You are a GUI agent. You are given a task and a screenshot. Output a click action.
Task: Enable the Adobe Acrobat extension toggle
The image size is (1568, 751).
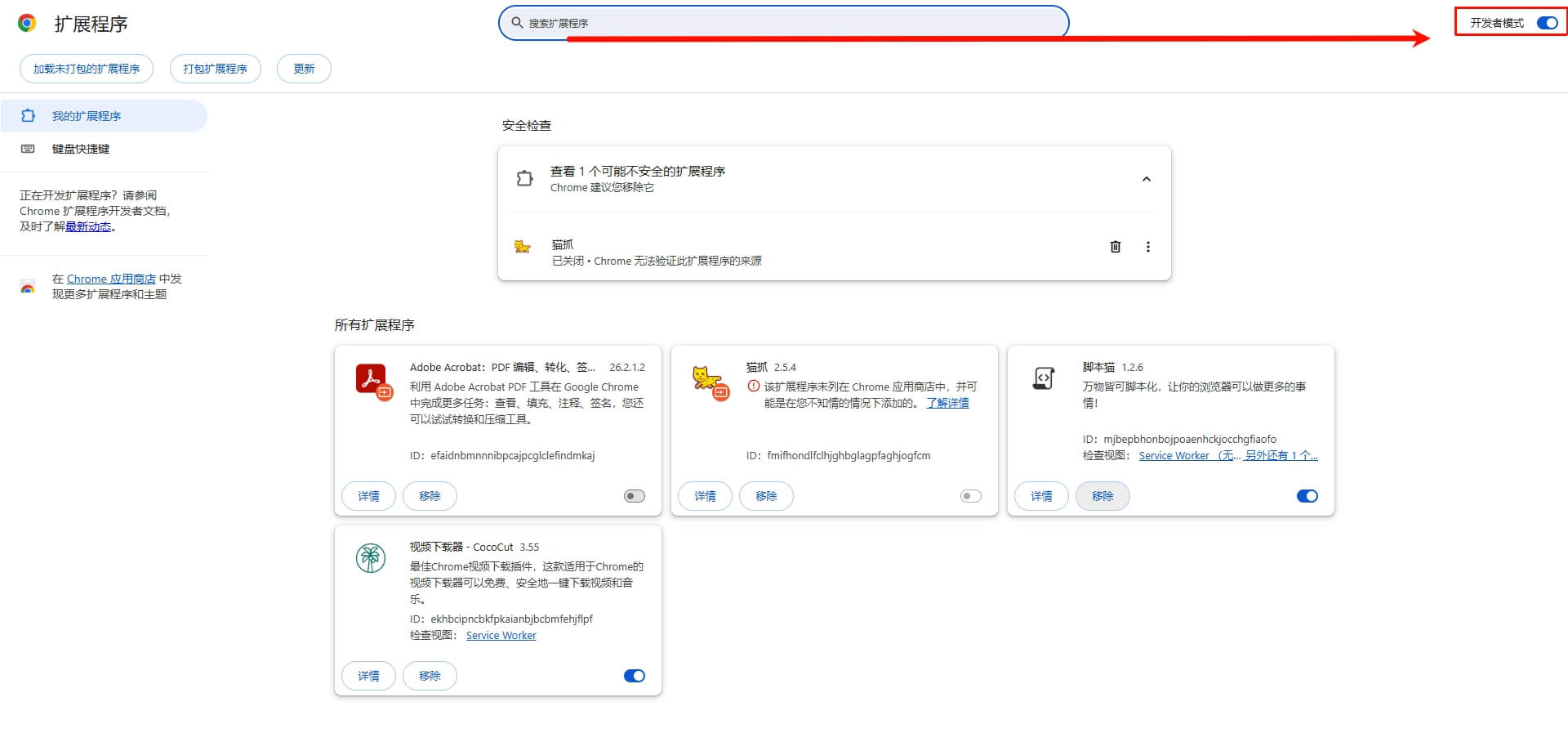(634, 495)
